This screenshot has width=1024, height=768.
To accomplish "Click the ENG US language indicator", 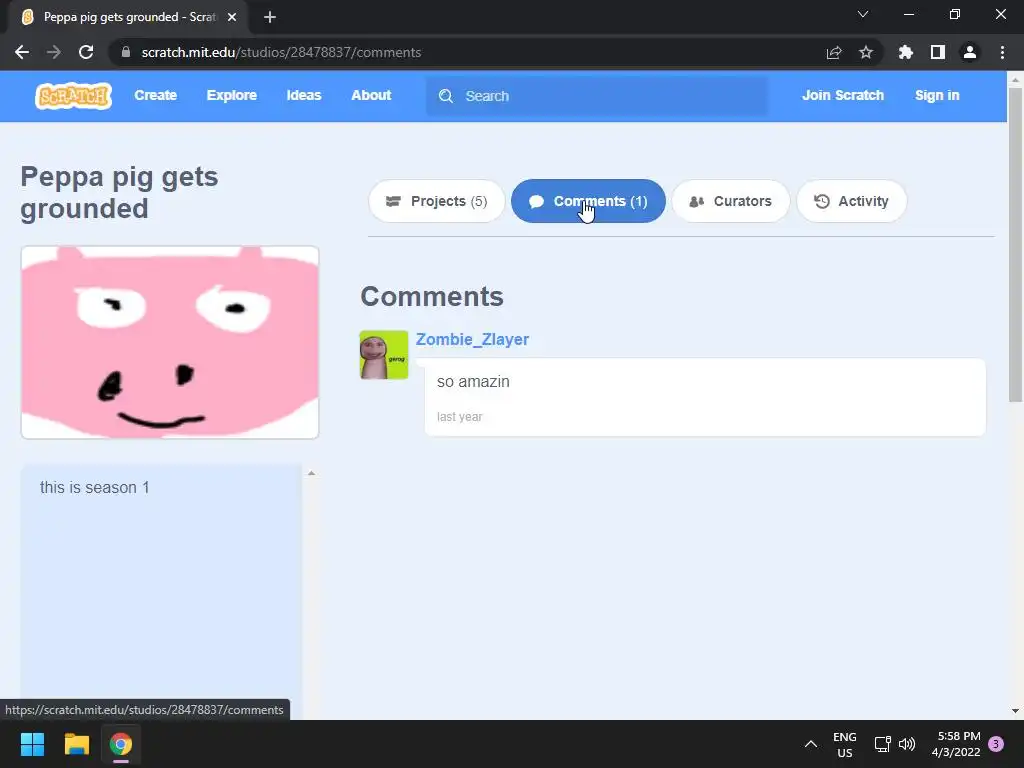I will (x=844, y=744).
